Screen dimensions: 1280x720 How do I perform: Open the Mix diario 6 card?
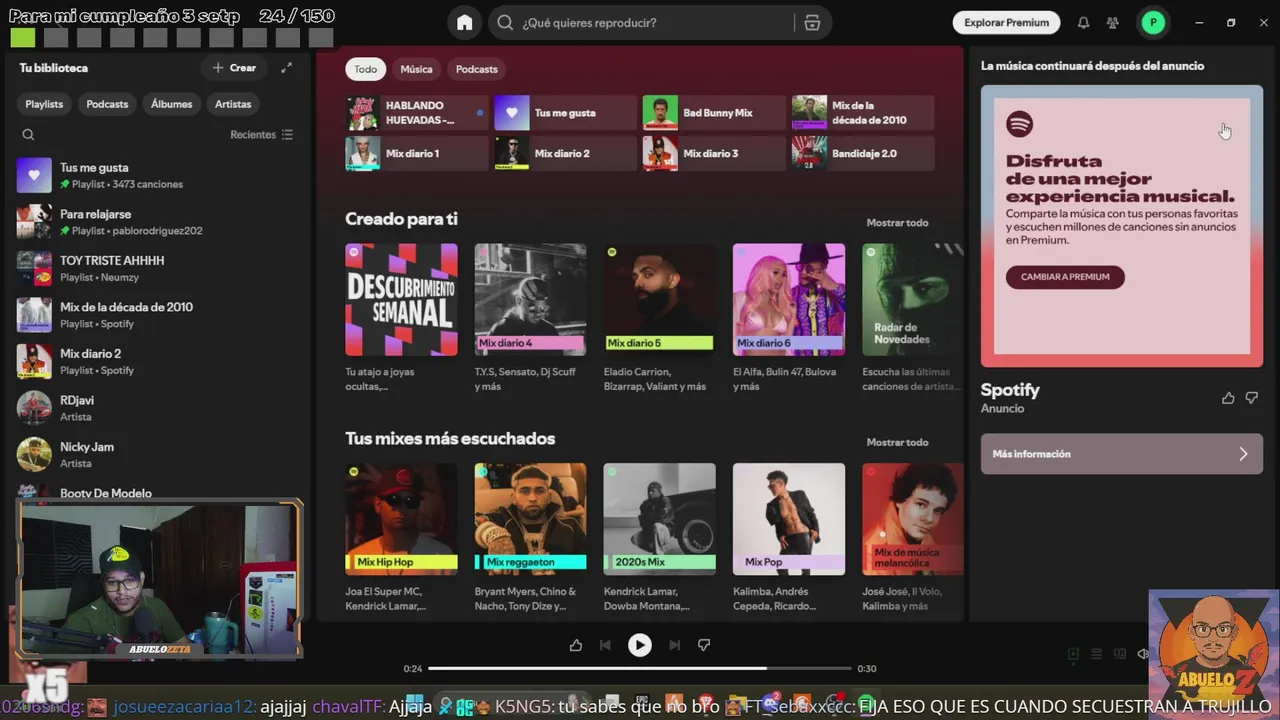(x=788, y=319)
